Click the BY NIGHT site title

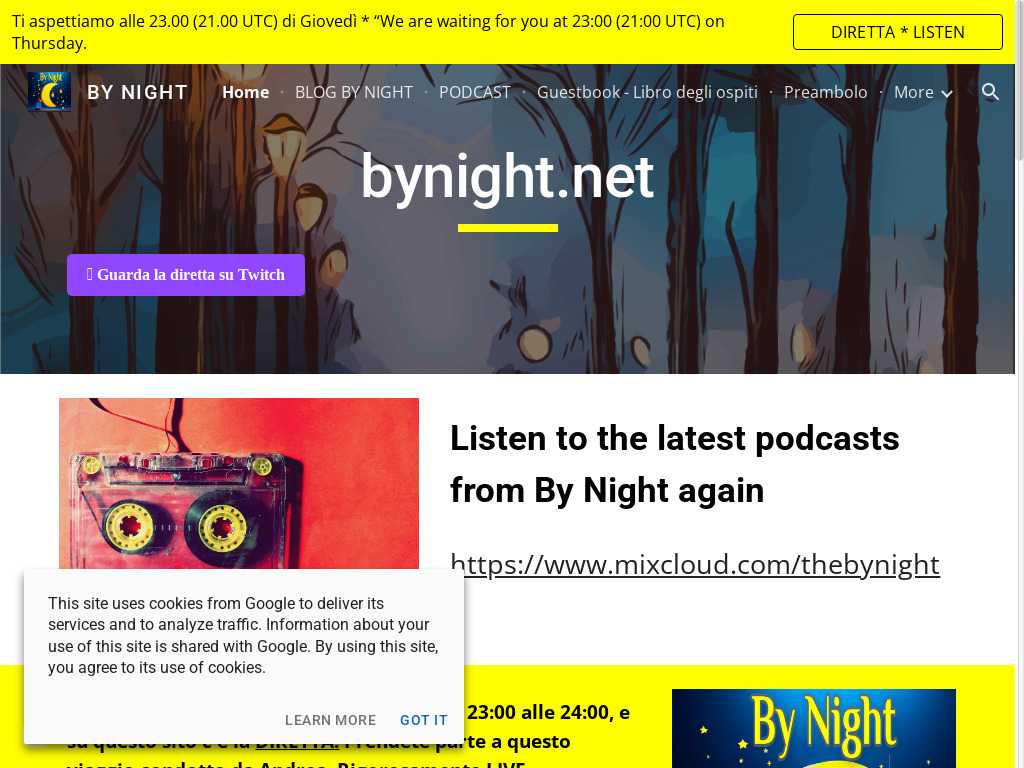(x=137, y=93)
